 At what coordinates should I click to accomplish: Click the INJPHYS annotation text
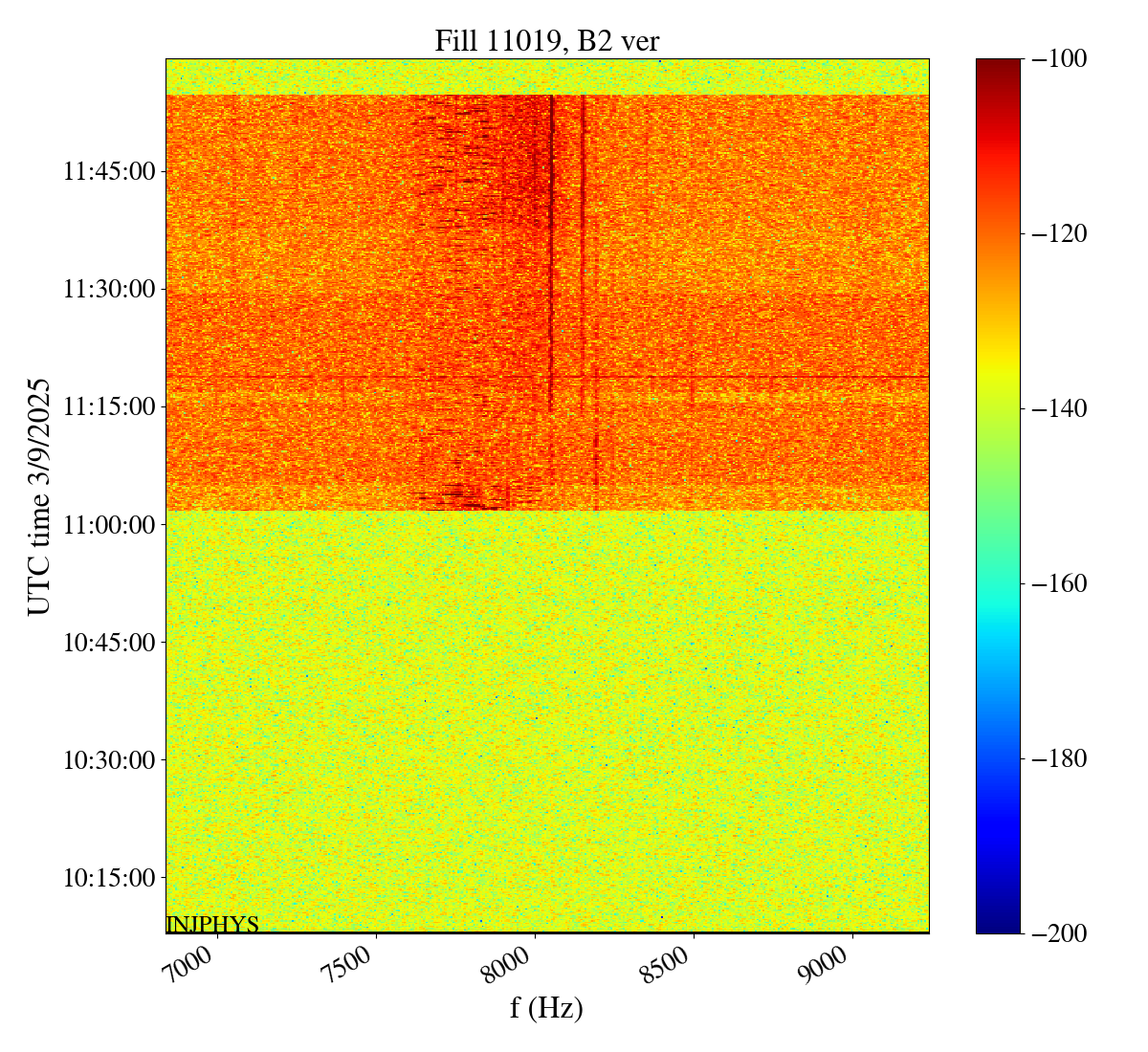[212, 925]
